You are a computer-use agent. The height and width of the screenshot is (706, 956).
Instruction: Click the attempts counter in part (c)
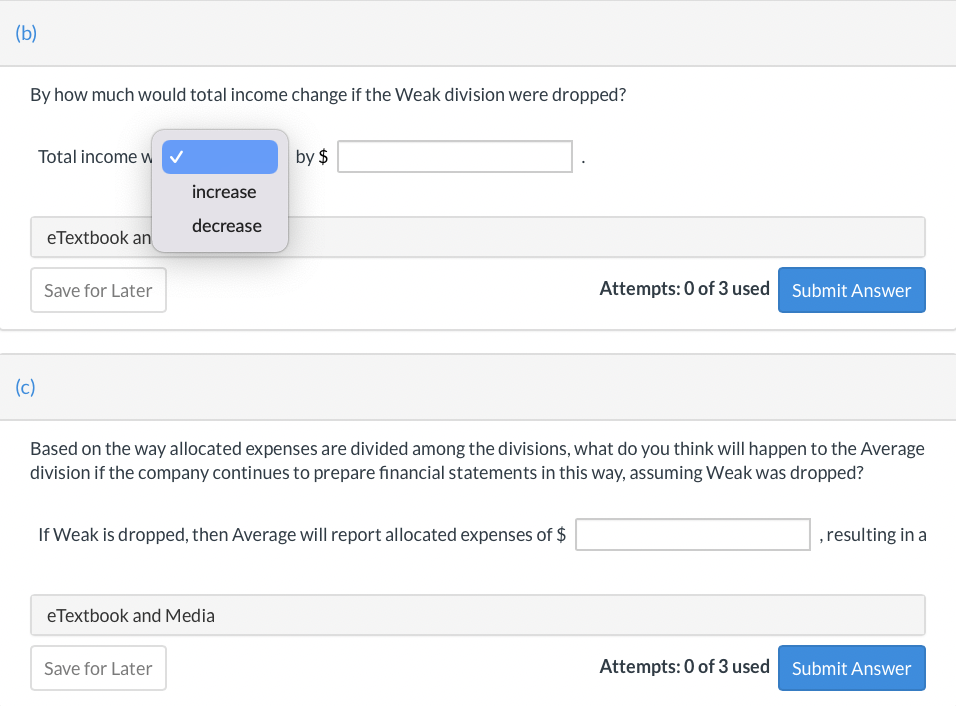(684, 667)
